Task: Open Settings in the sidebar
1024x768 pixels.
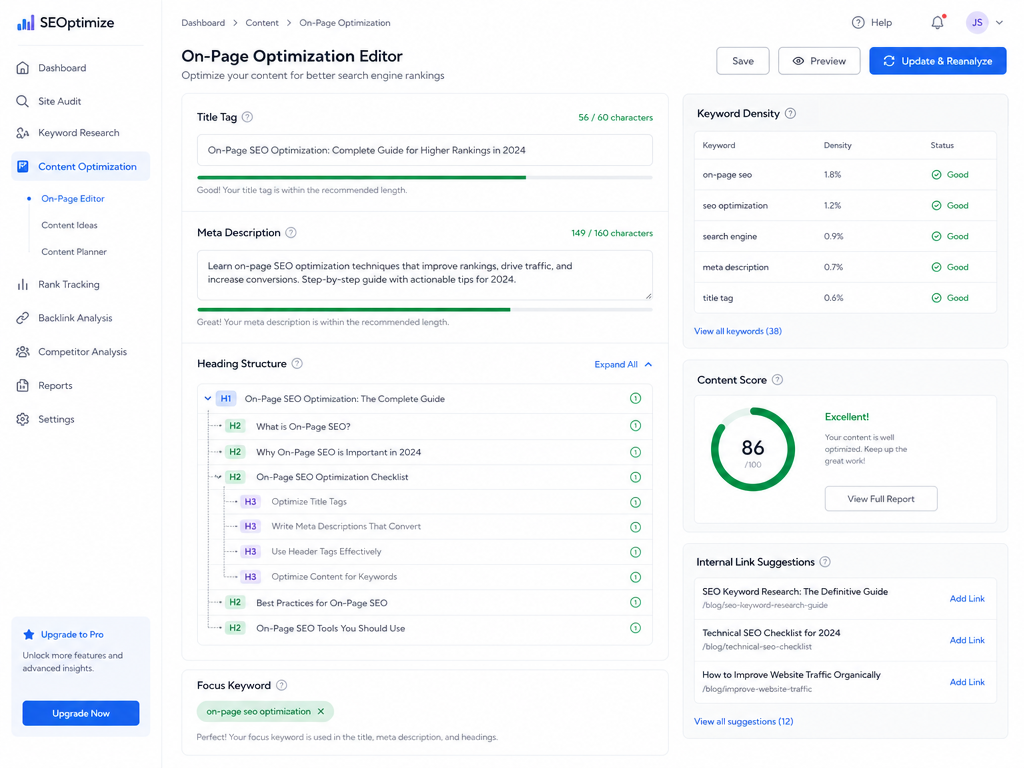Action: (x=80, y=419)
